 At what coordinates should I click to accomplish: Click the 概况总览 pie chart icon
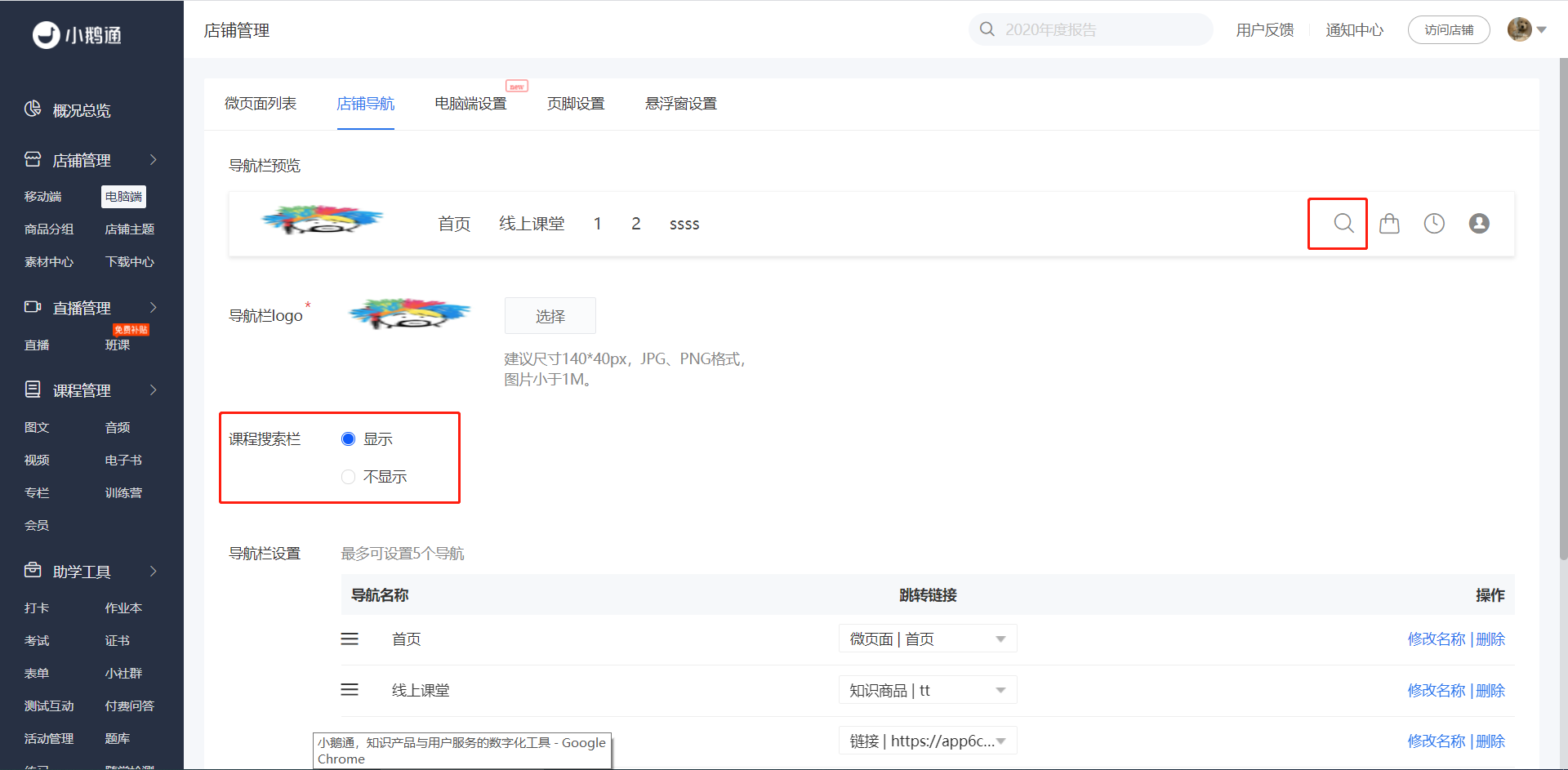(x=33, y=109)
